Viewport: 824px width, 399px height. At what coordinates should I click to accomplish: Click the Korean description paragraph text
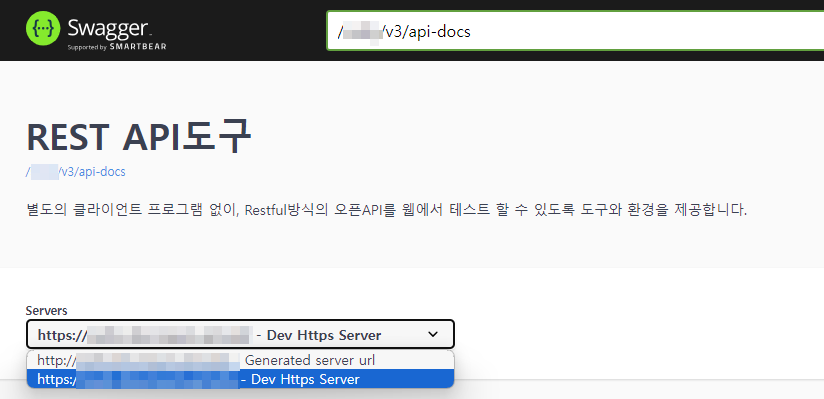386,210
